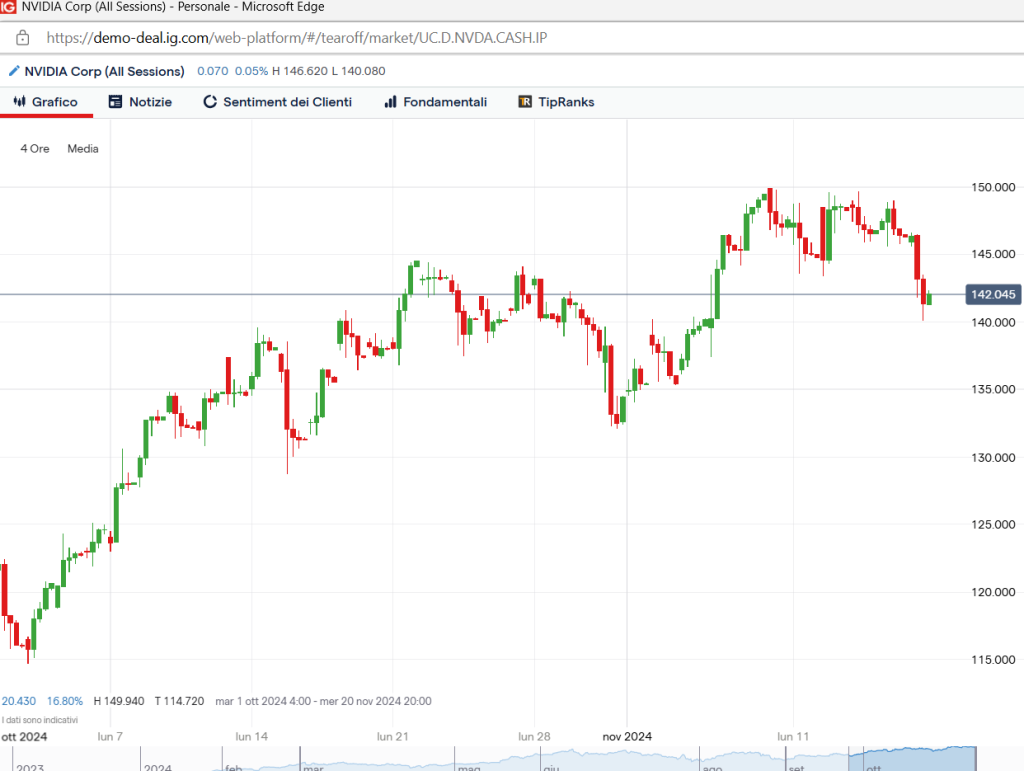Click the 145.000 price axis label
Viewport: 1024px width, 771px height.
click(993, 254)
